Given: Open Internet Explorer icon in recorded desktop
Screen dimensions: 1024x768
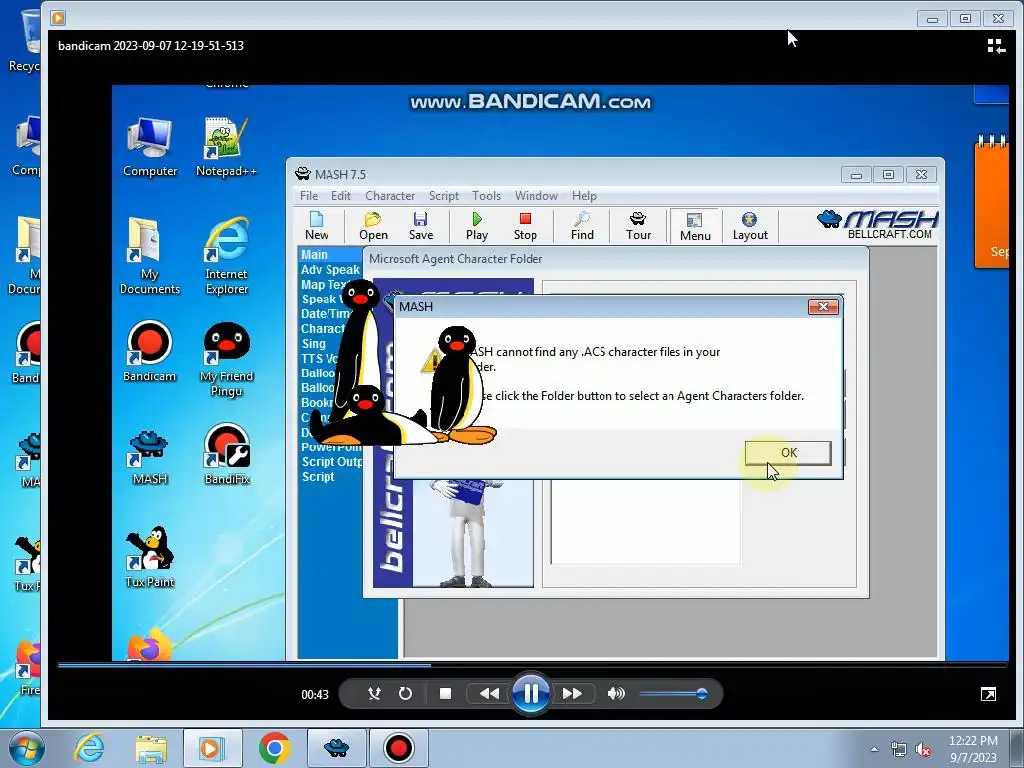Looking at the screenshot, I should pos(227,255).
